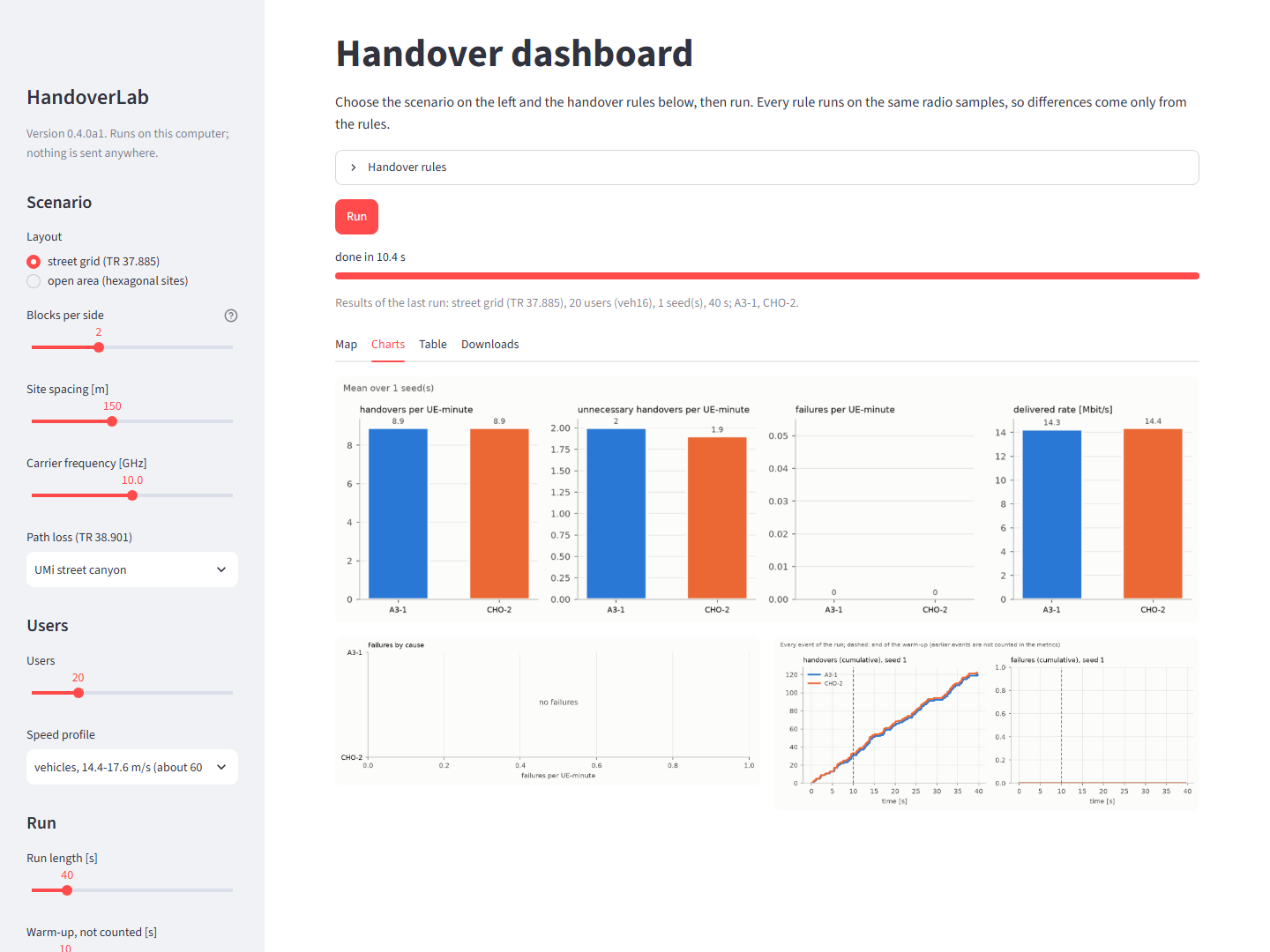Click the 'failures (cumulative), seed 1' chart title
The width and height of the screenshot is (1270, 952).
tap(1057, 660)
